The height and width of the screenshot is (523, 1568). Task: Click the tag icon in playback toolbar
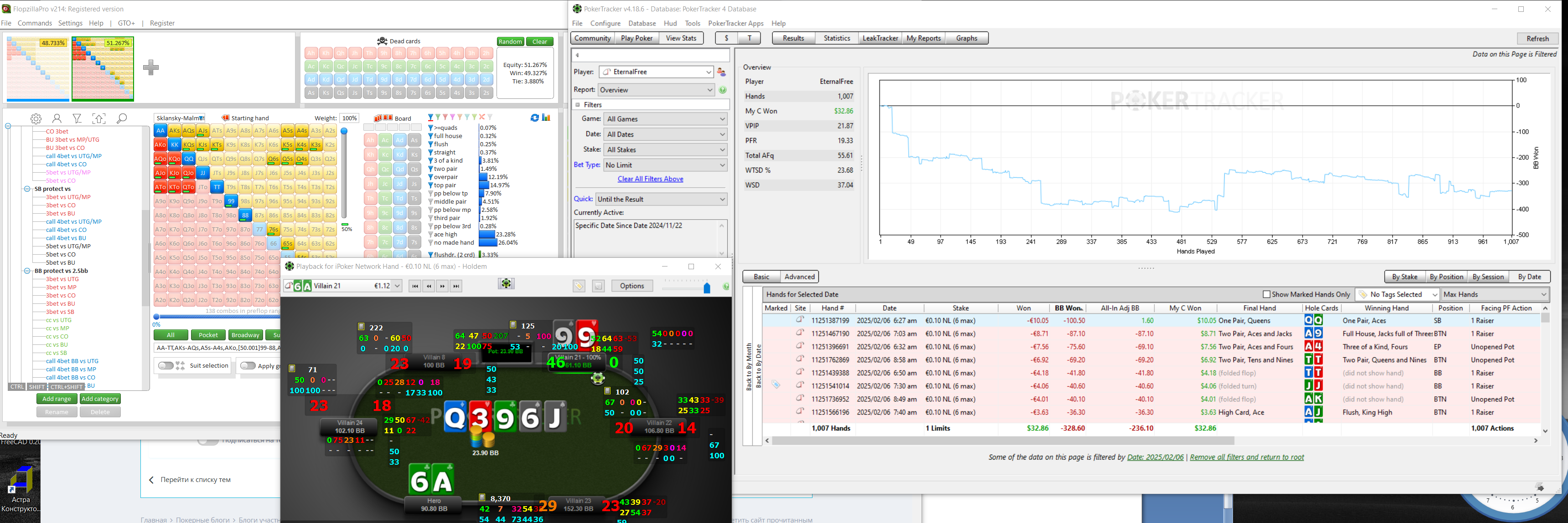tap(579, 286)
